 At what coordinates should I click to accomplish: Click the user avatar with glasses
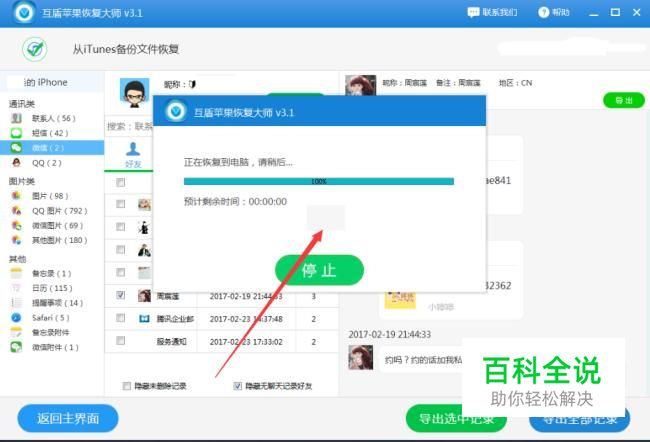[x=134, y=93]
